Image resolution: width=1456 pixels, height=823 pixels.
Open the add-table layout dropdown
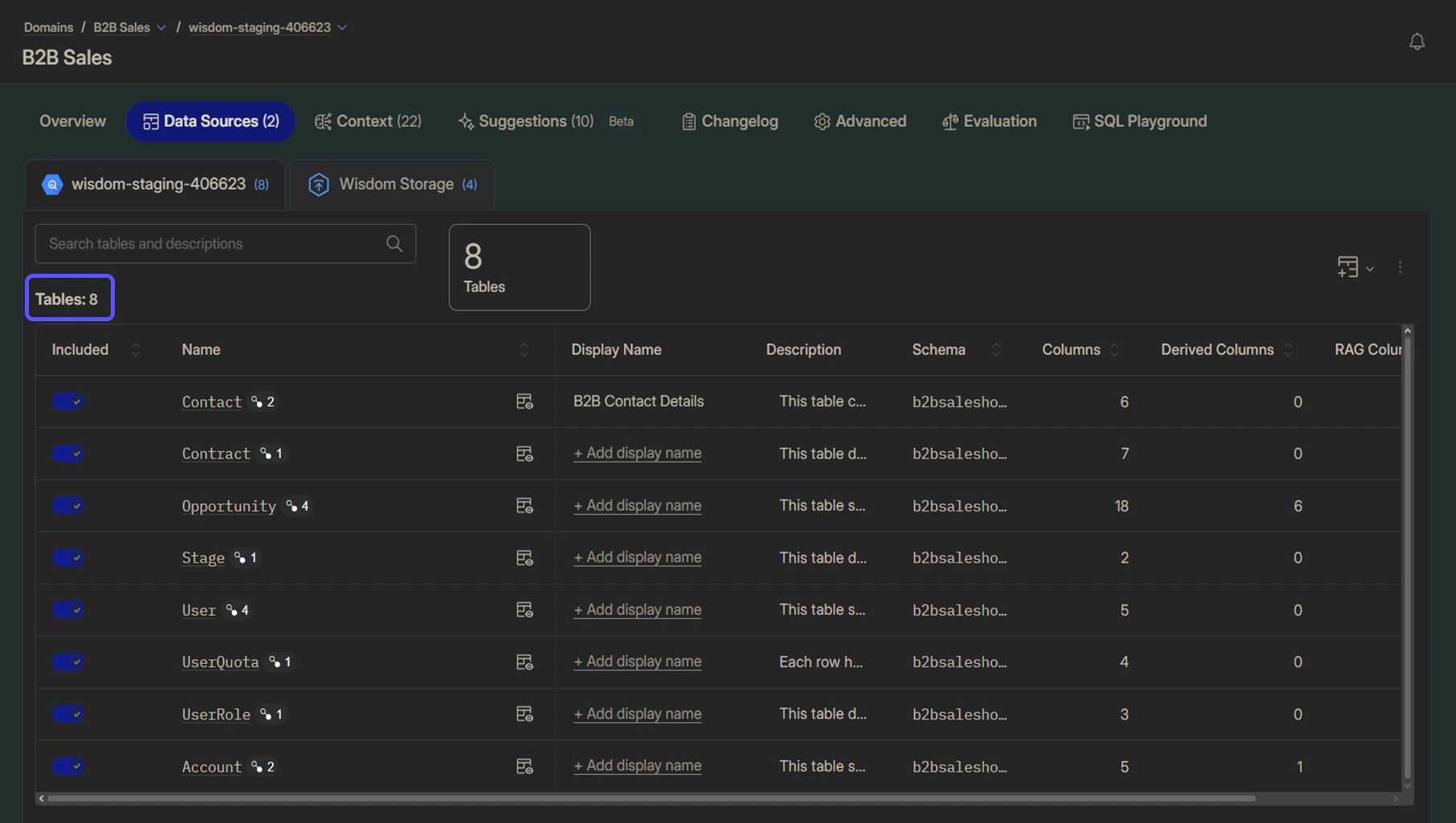point(1355,267)
